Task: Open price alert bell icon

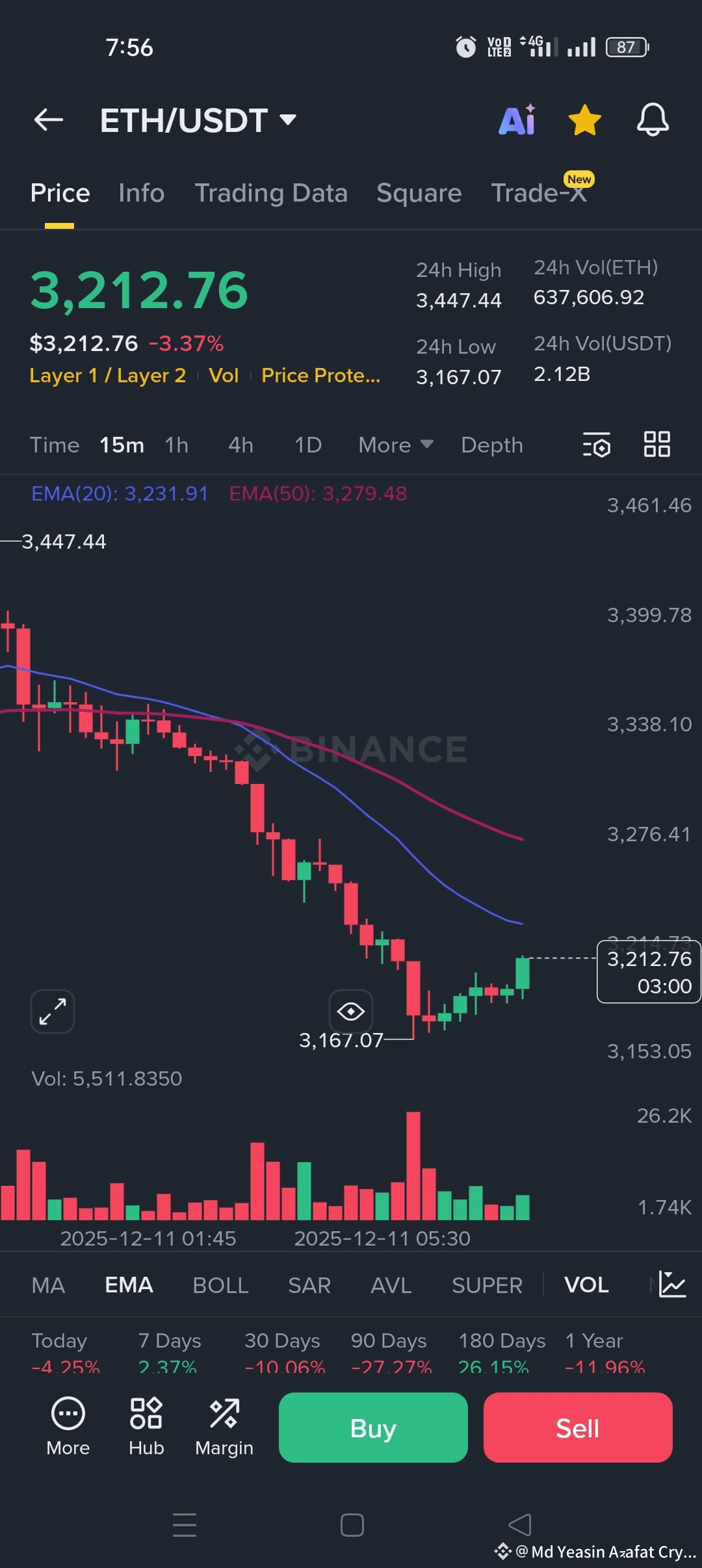Action: point(653,120)
